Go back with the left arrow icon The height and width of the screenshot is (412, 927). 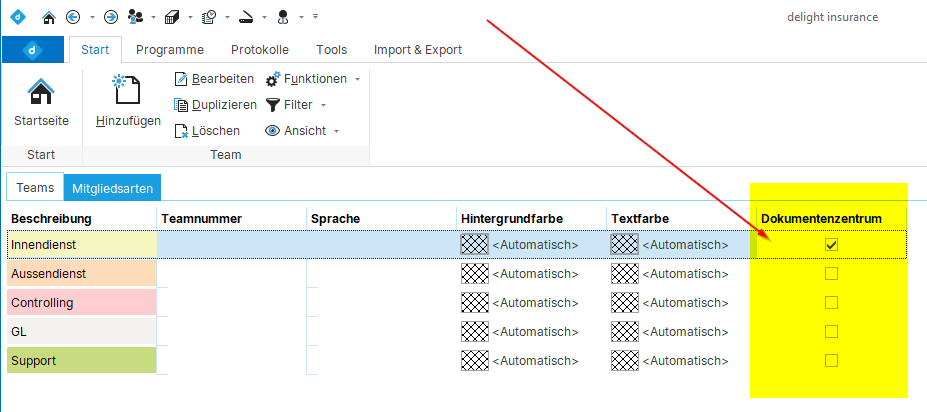[x=73, y=17]
